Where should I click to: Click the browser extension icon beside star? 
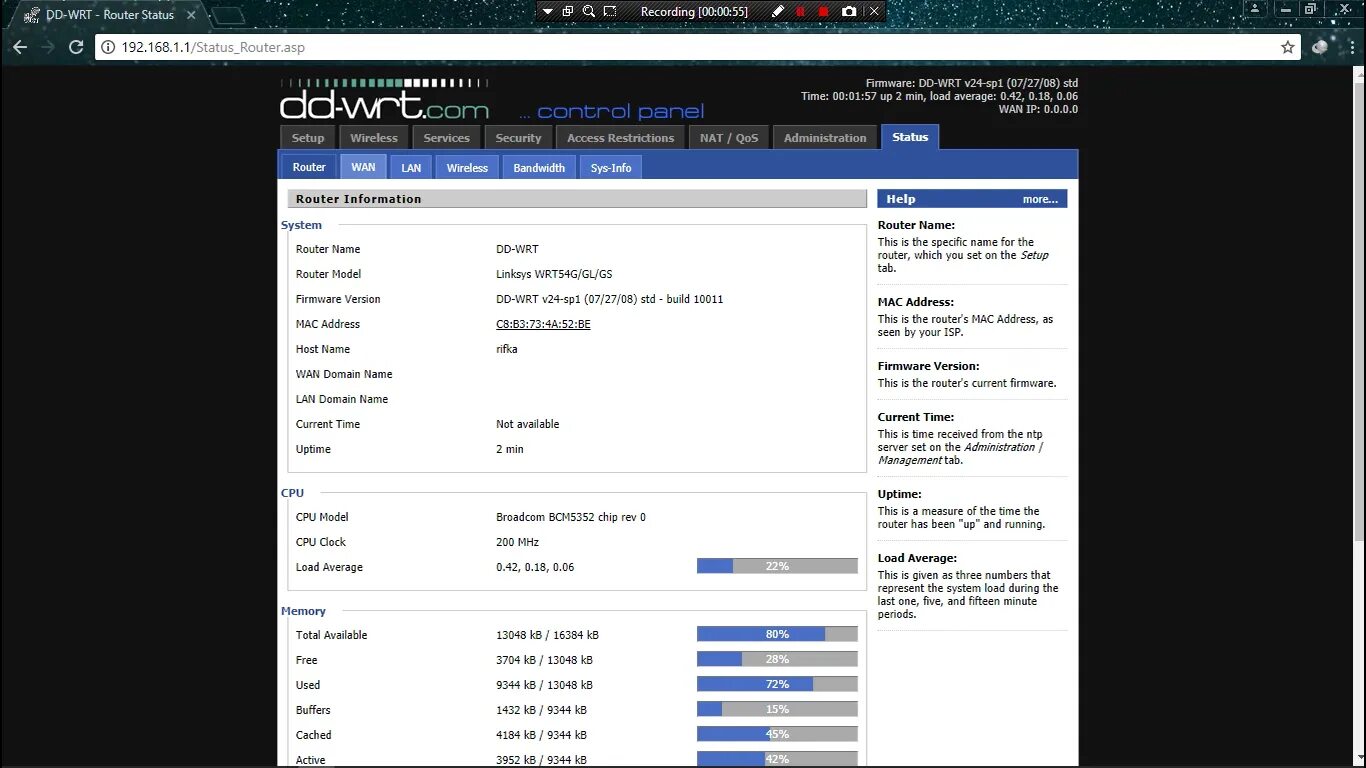point(1320,47)
